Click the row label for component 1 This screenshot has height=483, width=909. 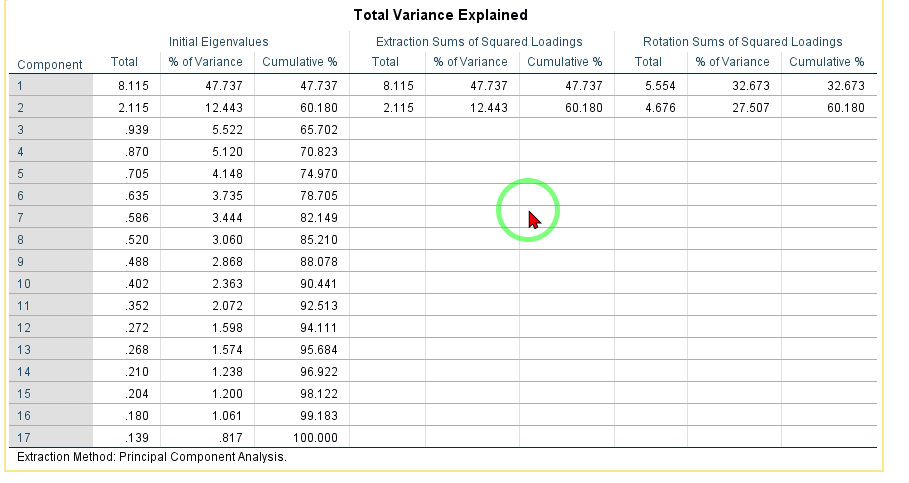tap(50, 86)
